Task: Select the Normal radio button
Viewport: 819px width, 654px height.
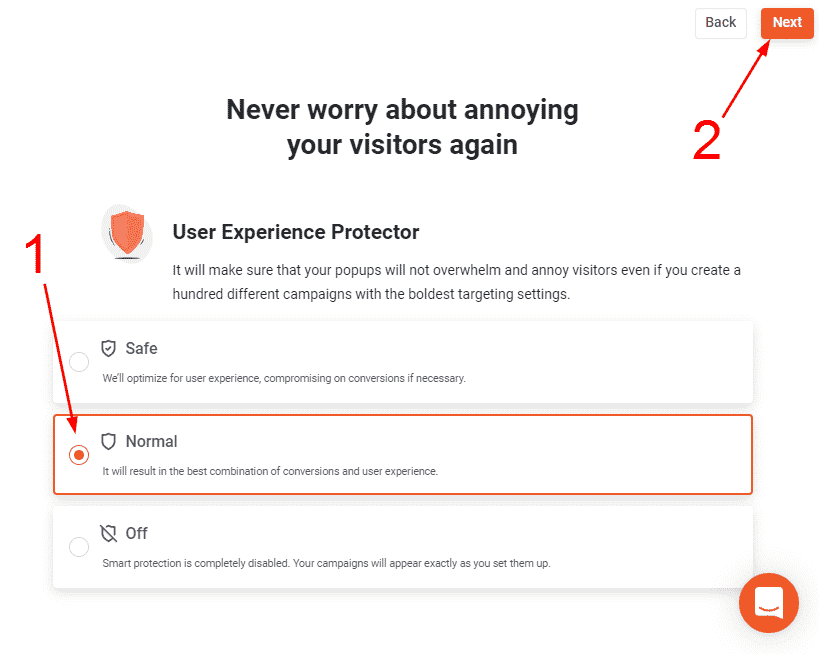Action: (x=79, y=455)
